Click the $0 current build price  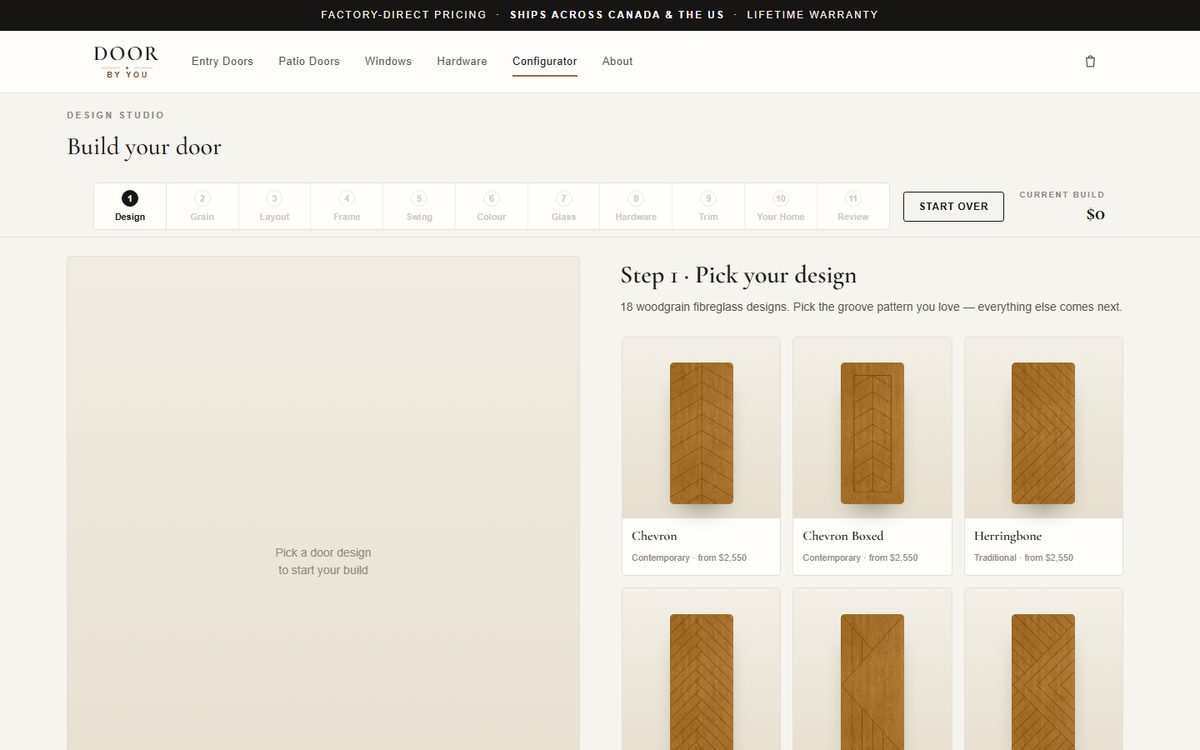[1095, 214]
